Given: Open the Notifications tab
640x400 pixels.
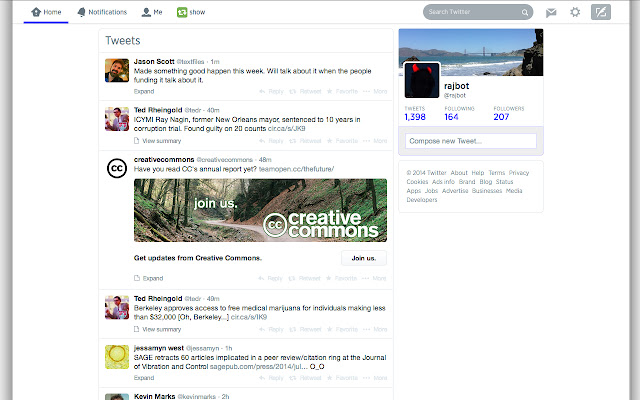Looking at the screenshot, I should [x=102, y=12].
